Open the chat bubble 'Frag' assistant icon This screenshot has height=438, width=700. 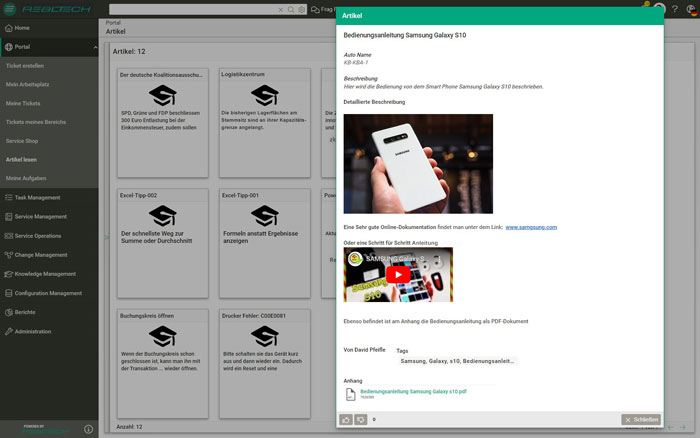315,9
